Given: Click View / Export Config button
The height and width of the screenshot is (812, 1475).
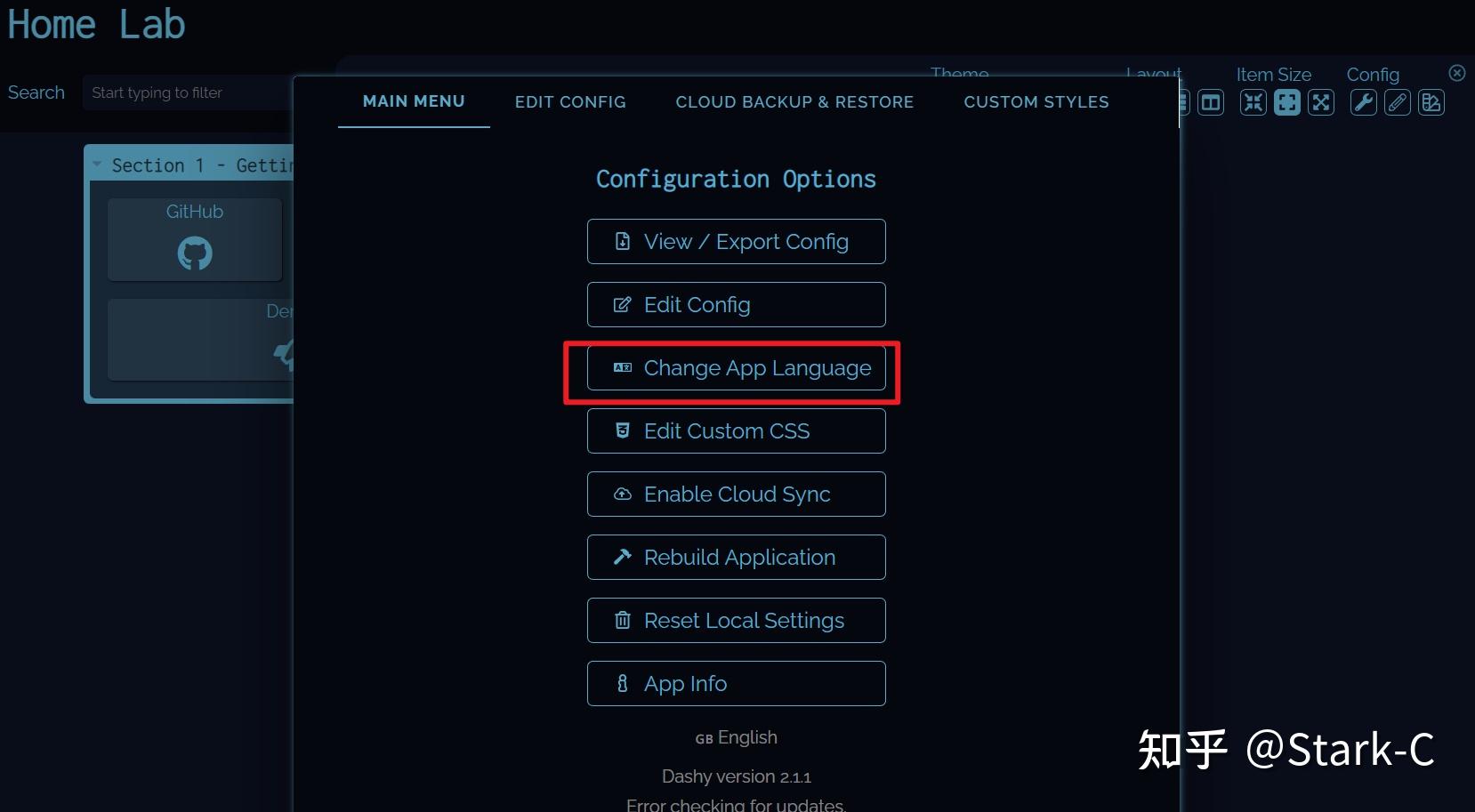Looking at the screenshot, I should click(736, 242).
